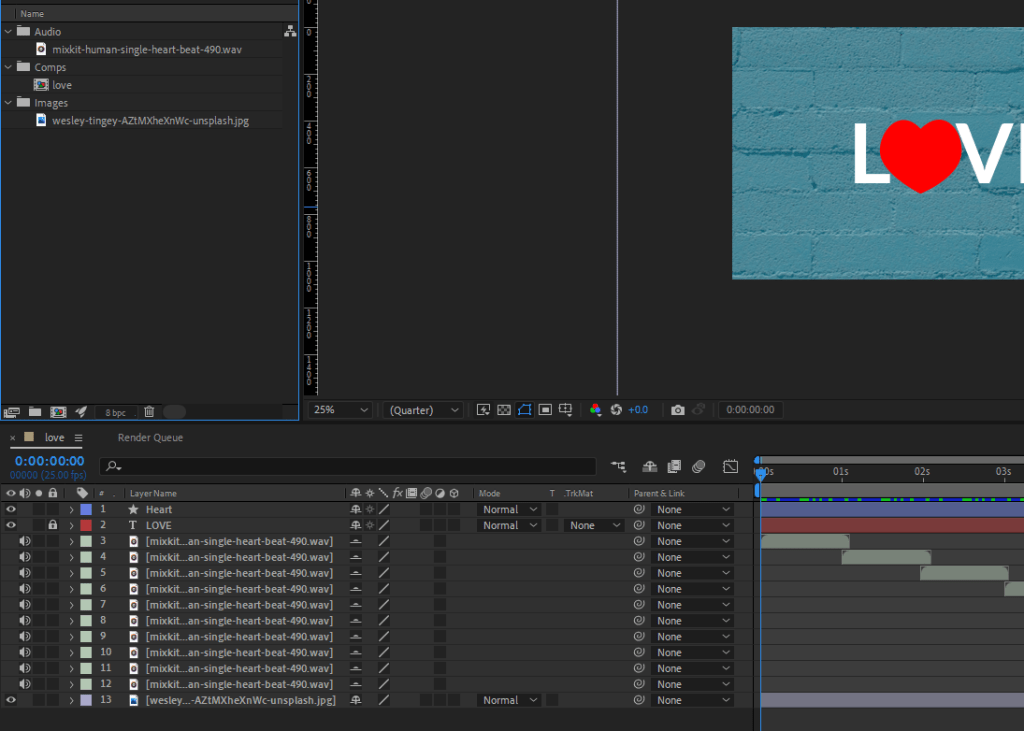Open the Graph Editor in timeline
1024x731 pixels.
pyautogui.click(x=731, y=466)
